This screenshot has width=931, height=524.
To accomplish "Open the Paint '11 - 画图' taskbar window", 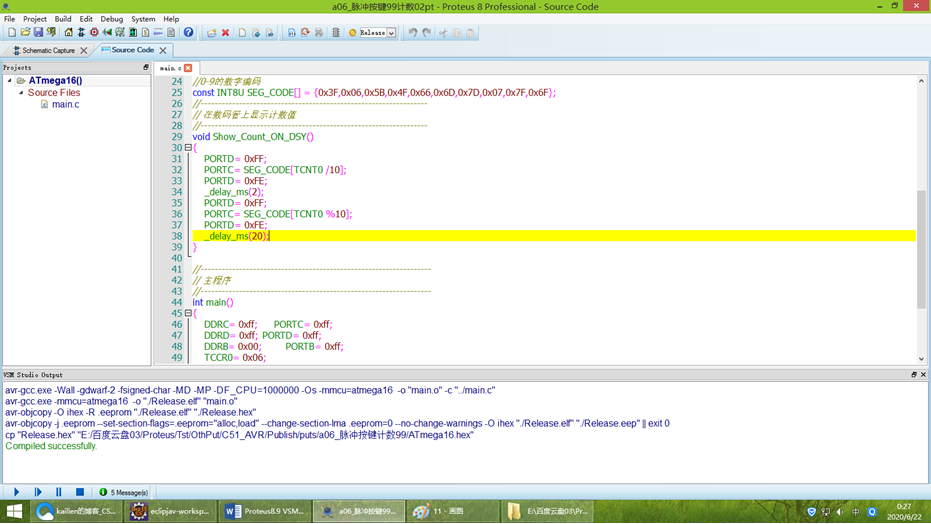I will pyautogui.click(x=452, y=511).
